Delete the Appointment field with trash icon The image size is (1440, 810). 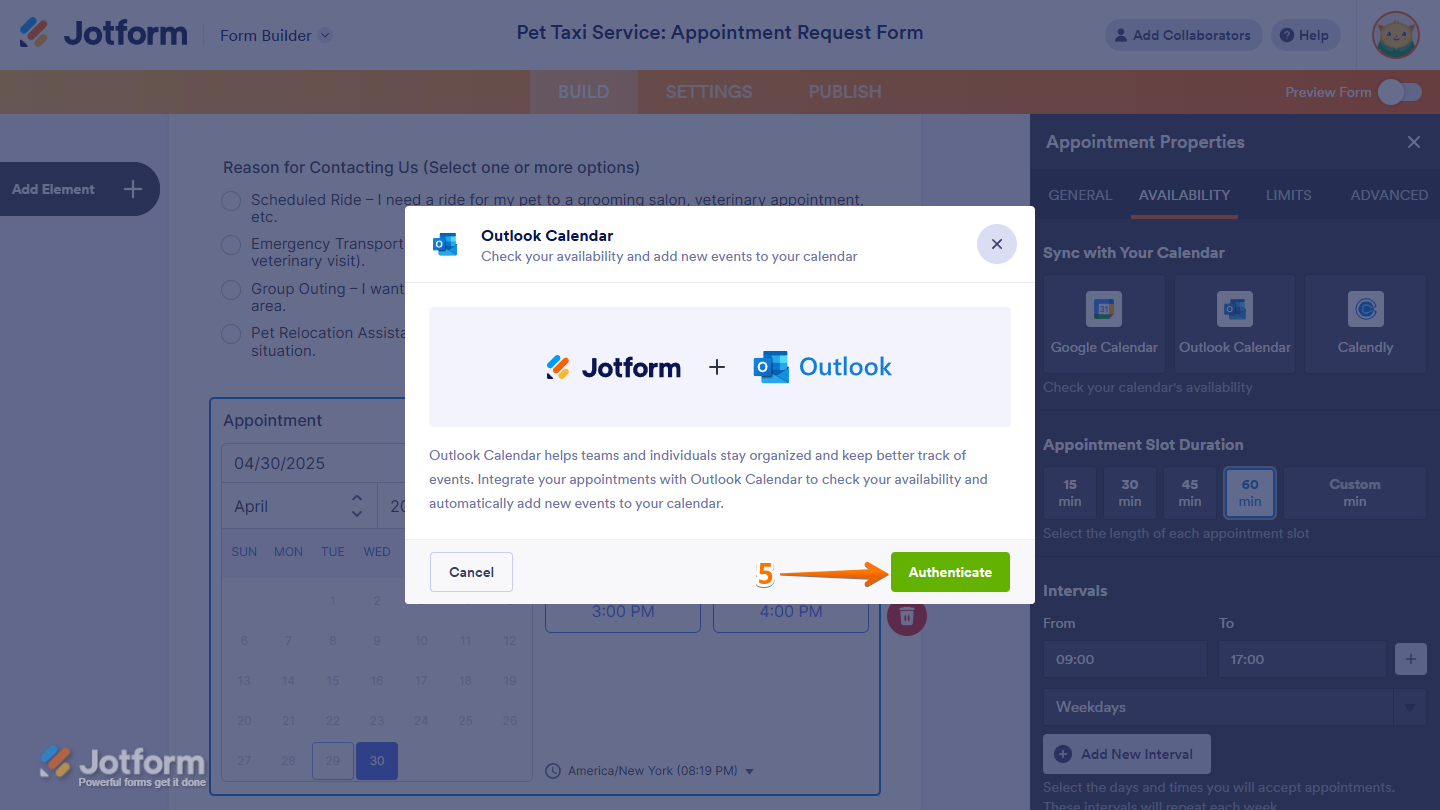point(907,616)
